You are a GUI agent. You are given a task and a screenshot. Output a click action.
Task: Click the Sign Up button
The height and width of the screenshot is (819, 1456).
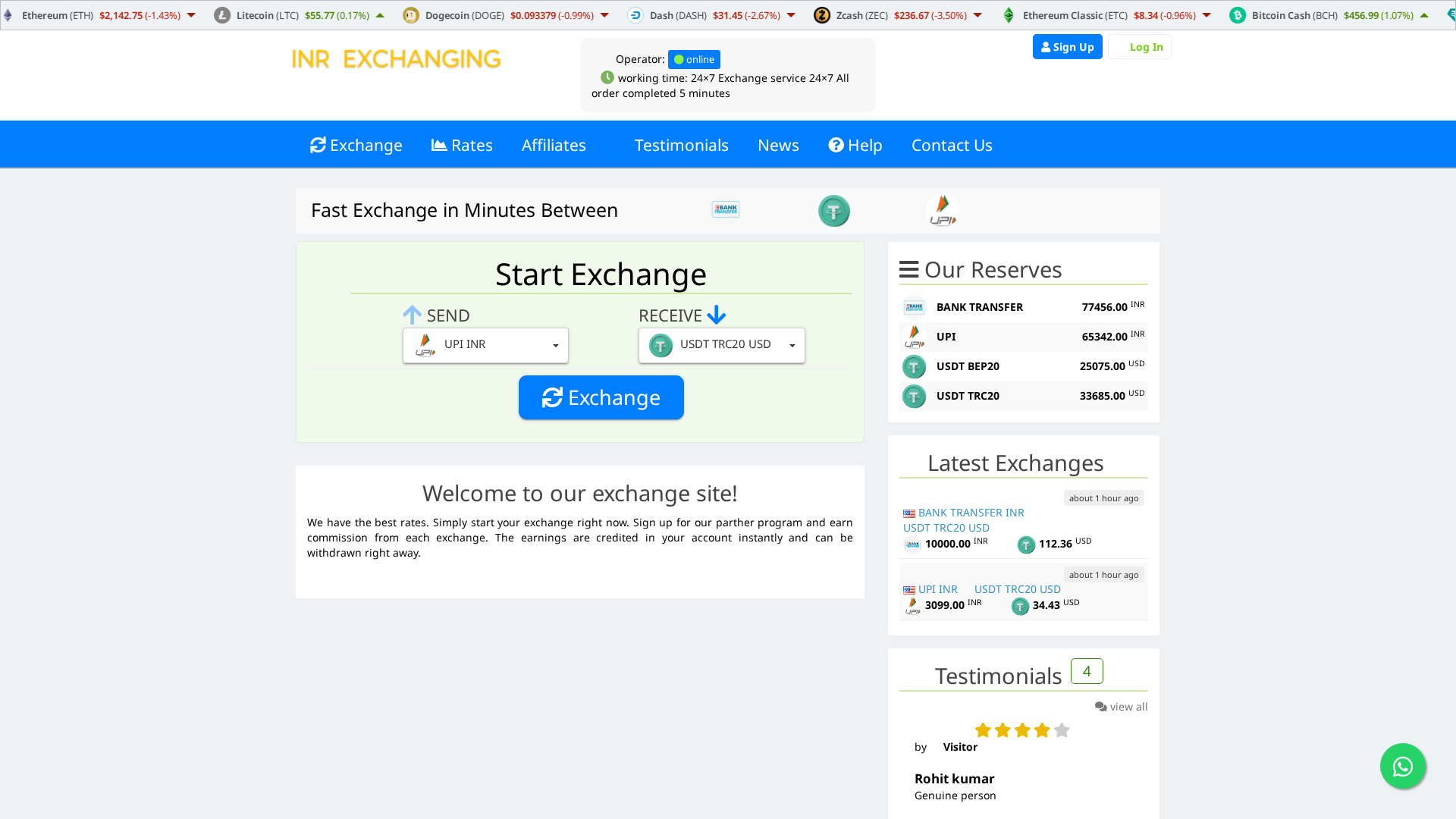pyautogui.click(x=1067, y=46)
